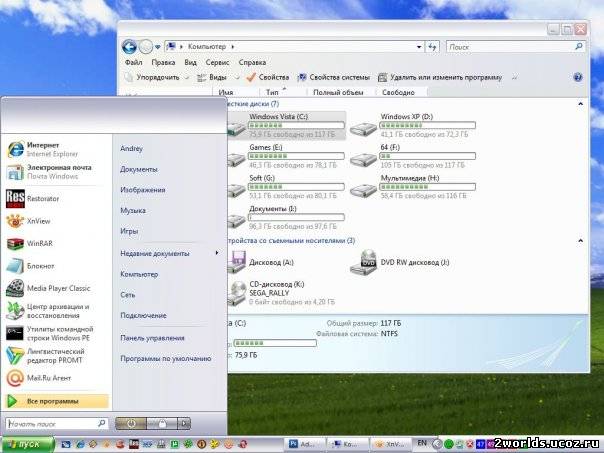Click the refresh button beside address bar

432,47
